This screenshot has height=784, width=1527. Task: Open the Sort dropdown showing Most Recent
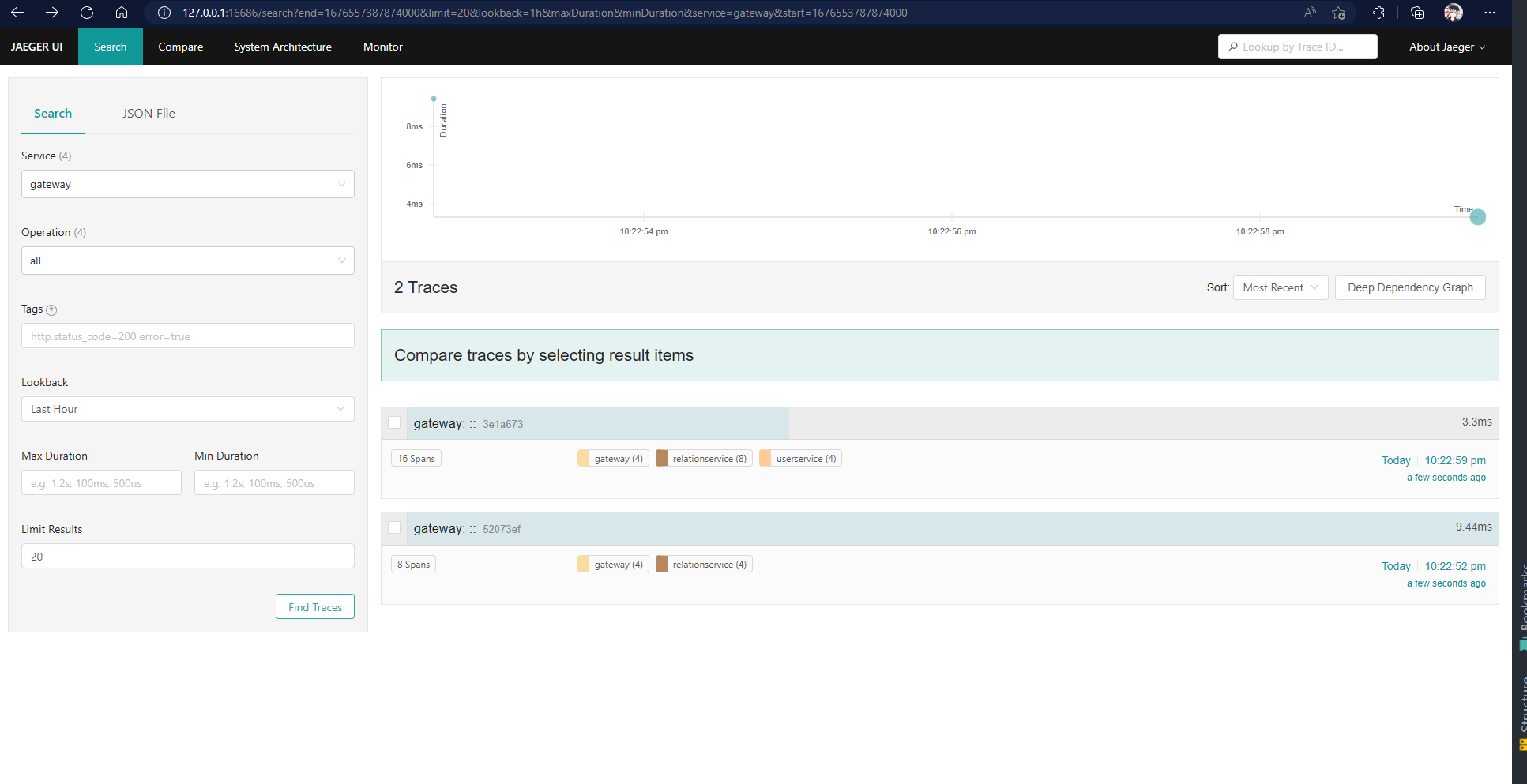coord(1281,287)
